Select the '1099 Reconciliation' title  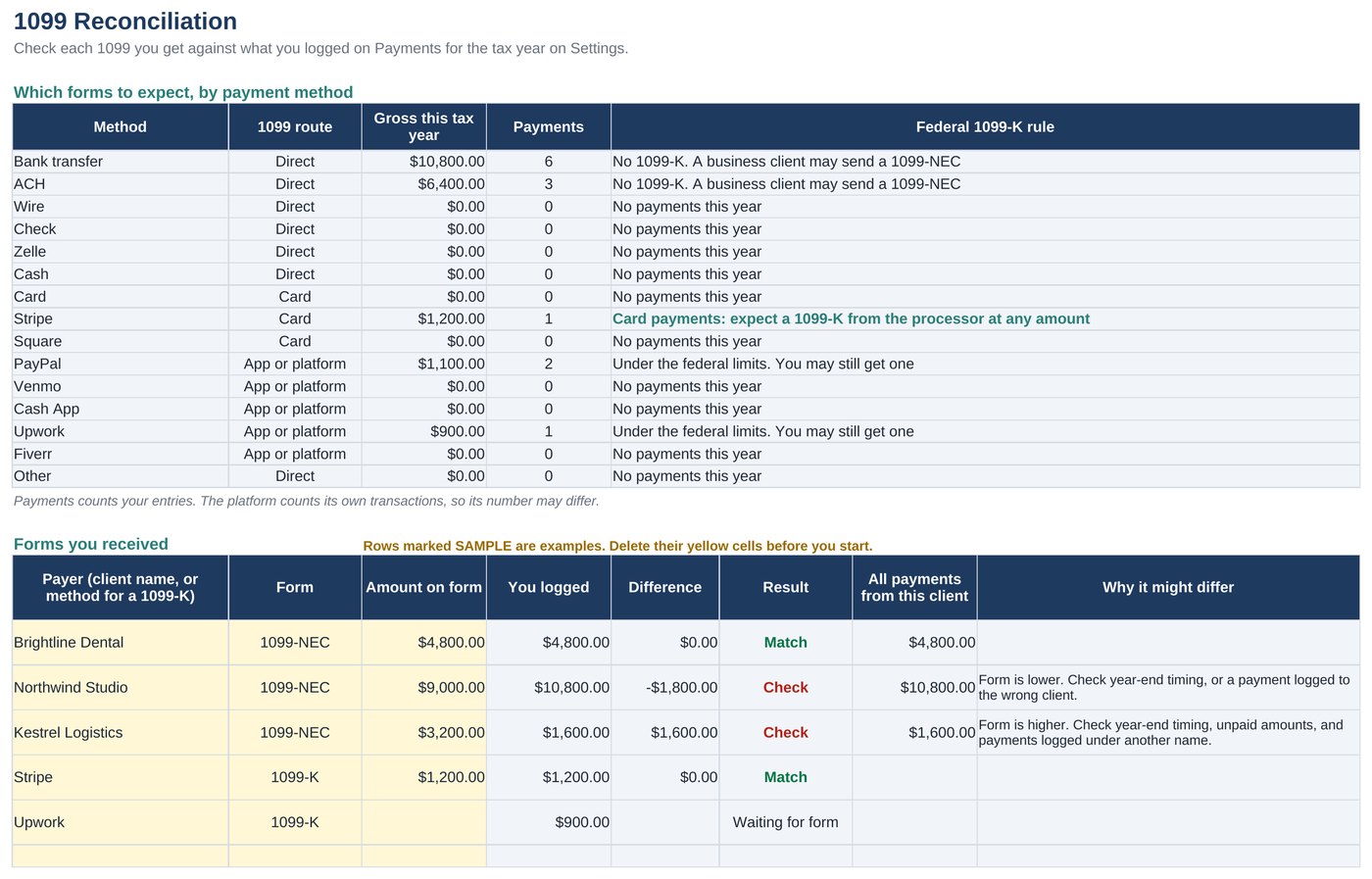(125, 22)
